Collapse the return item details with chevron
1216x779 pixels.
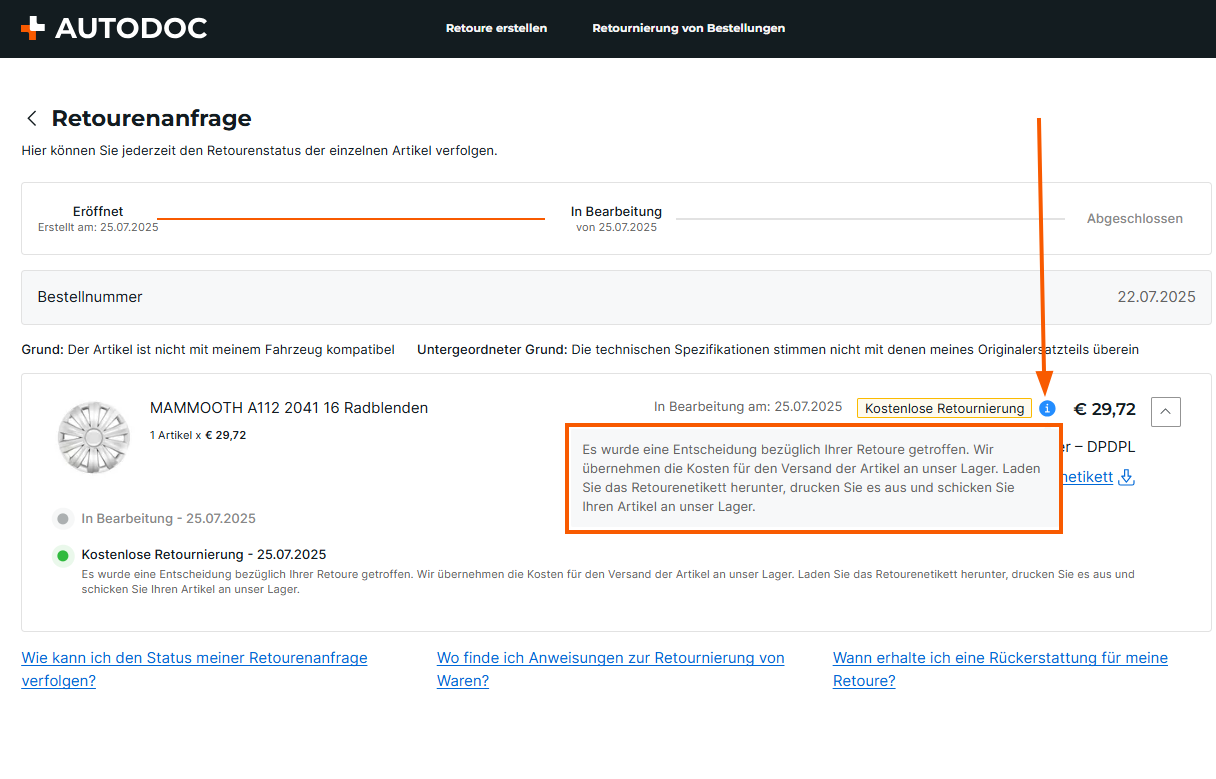1166,411
